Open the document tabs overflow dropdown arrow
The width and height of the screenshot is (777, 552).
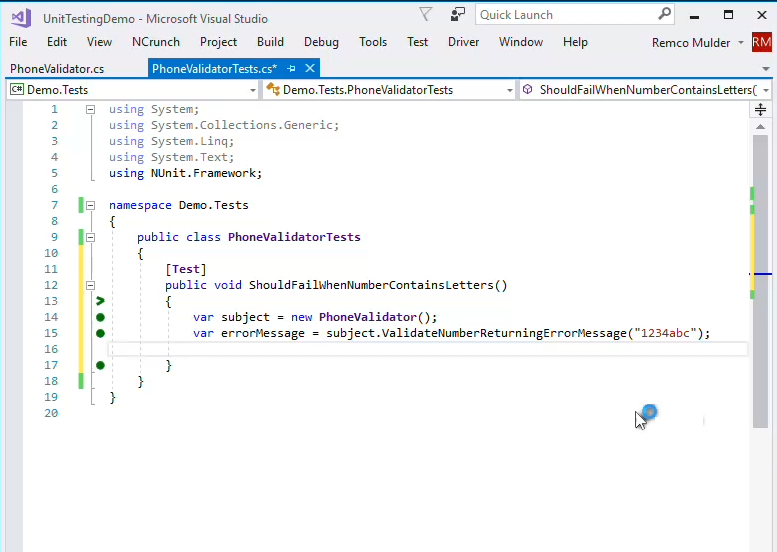[766, 69]
